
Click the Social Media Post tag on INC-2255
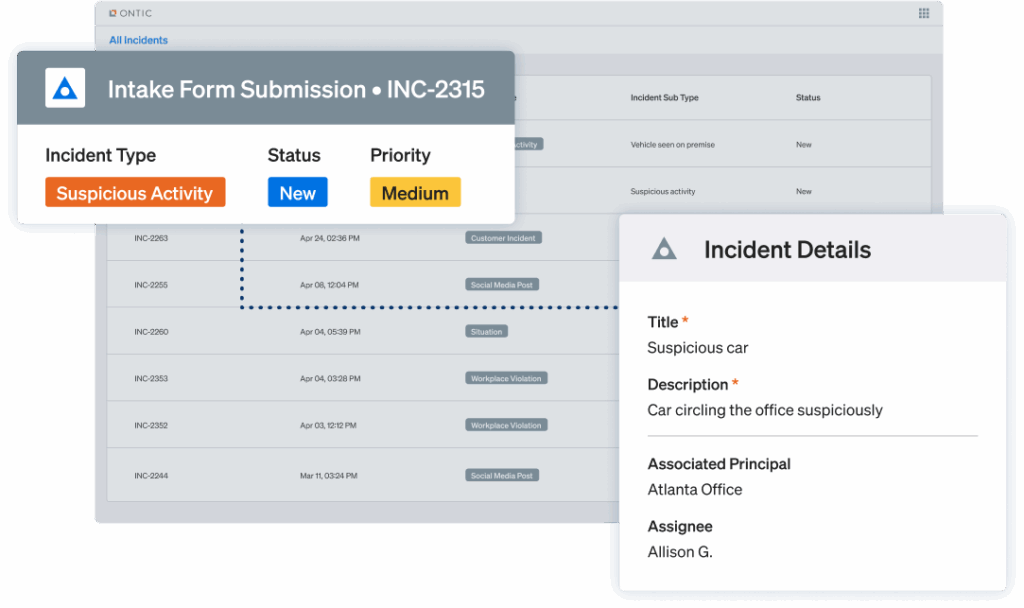click(x=502, y=285)
